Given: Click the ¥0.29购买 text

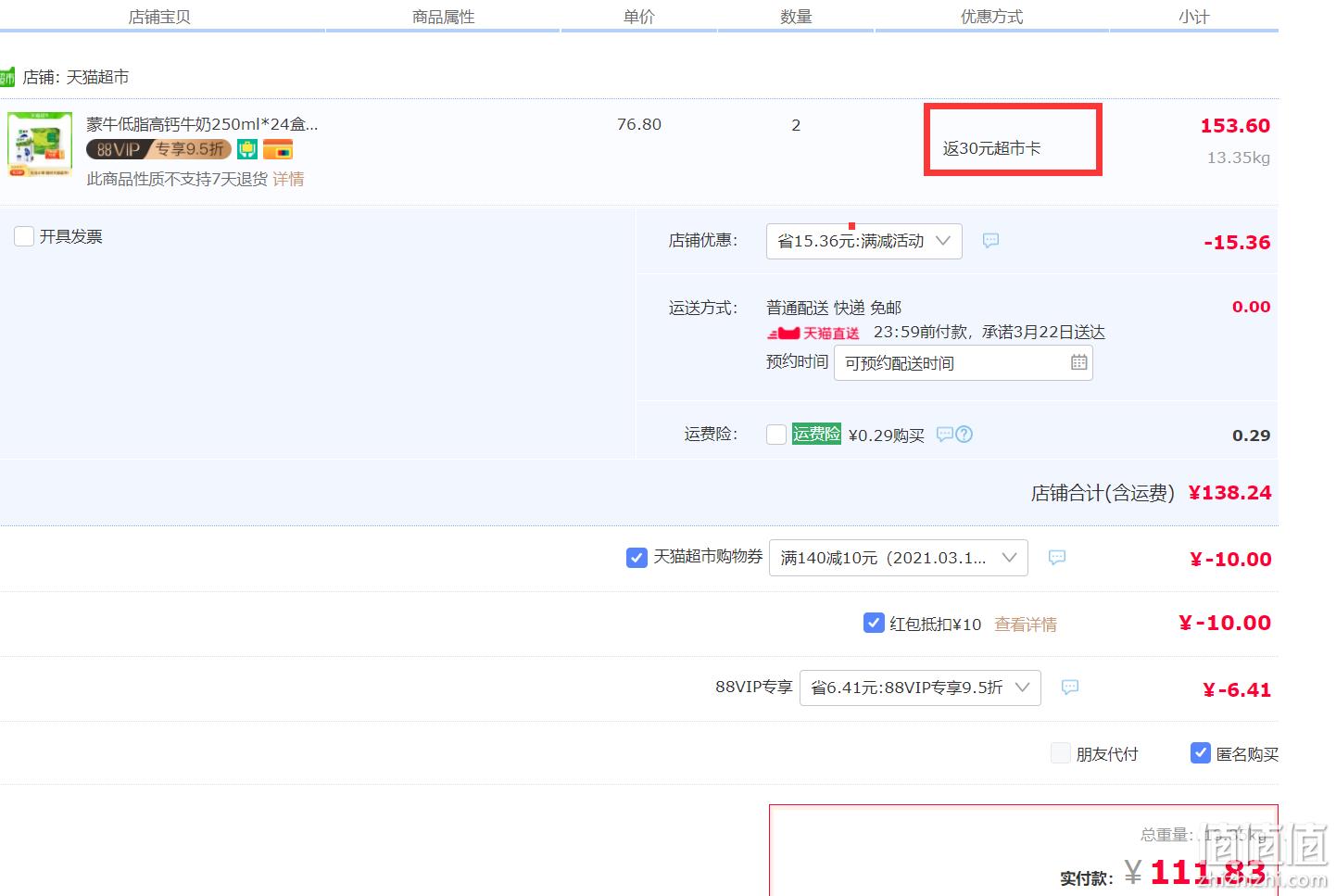Looking at the screenshot, I should coord(887,435).
